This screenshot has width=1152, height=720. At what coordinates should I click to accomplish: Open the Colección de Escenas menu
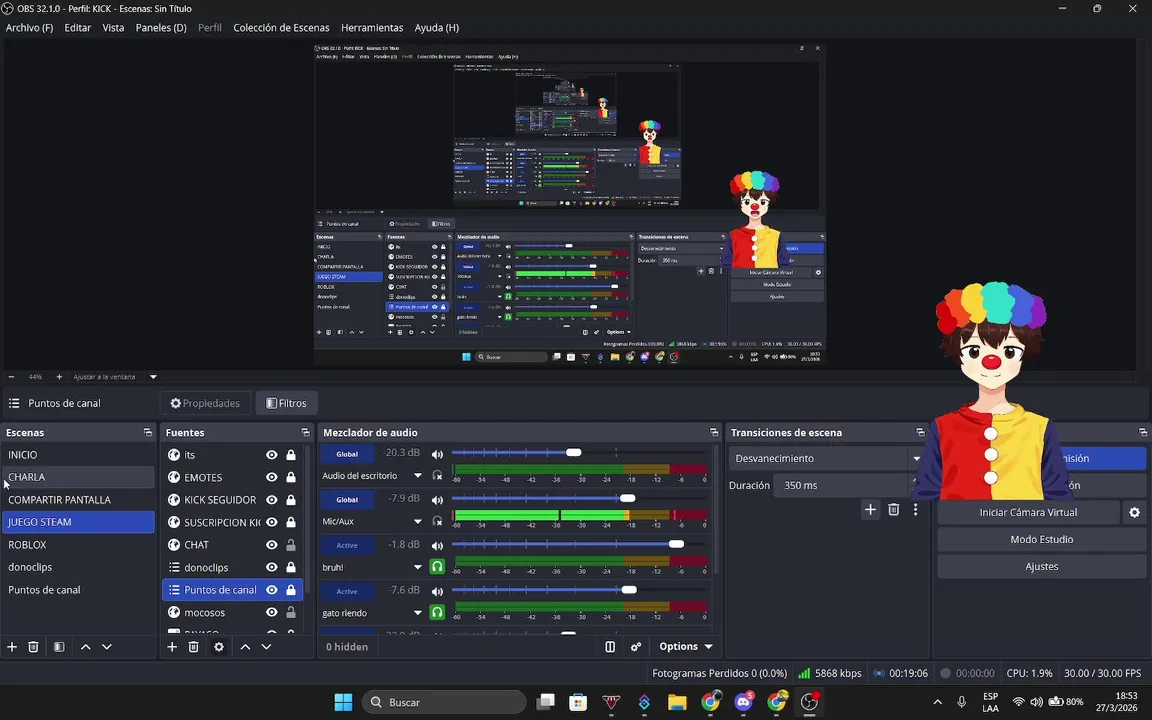tap(281, 27)
